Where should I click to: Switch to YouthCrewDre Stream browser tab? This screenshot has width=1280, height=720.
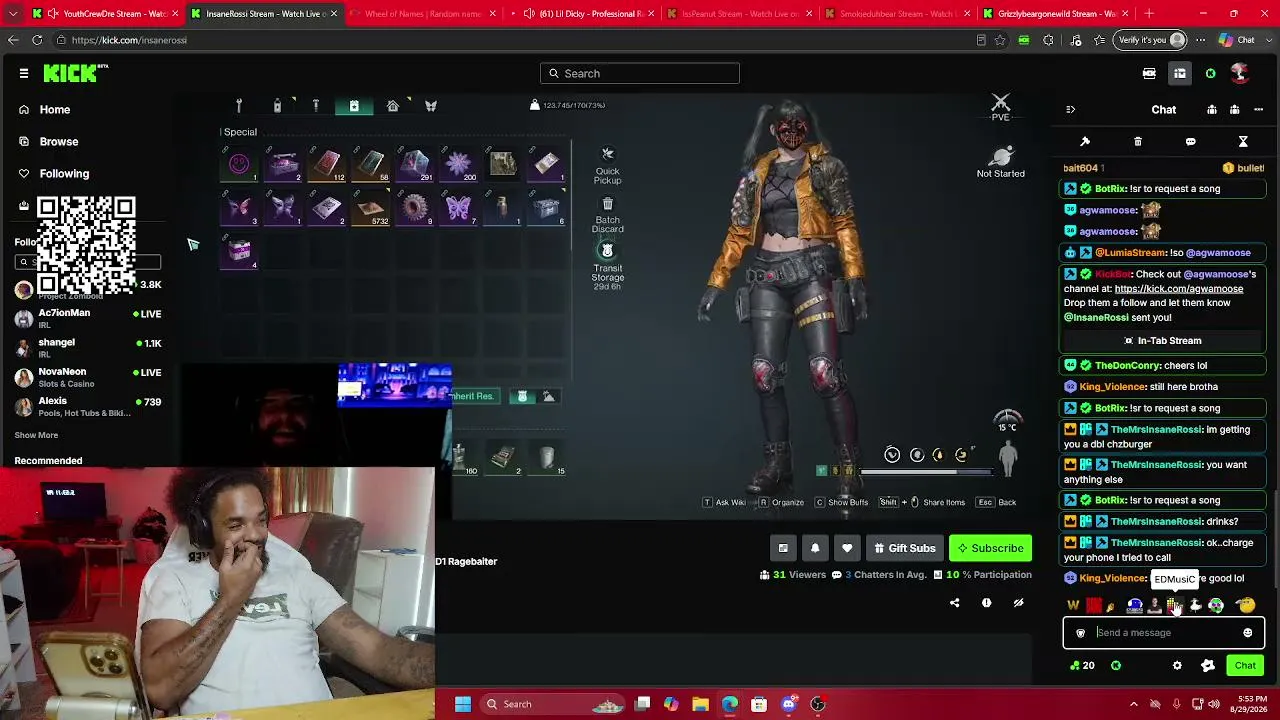[105, 14]
